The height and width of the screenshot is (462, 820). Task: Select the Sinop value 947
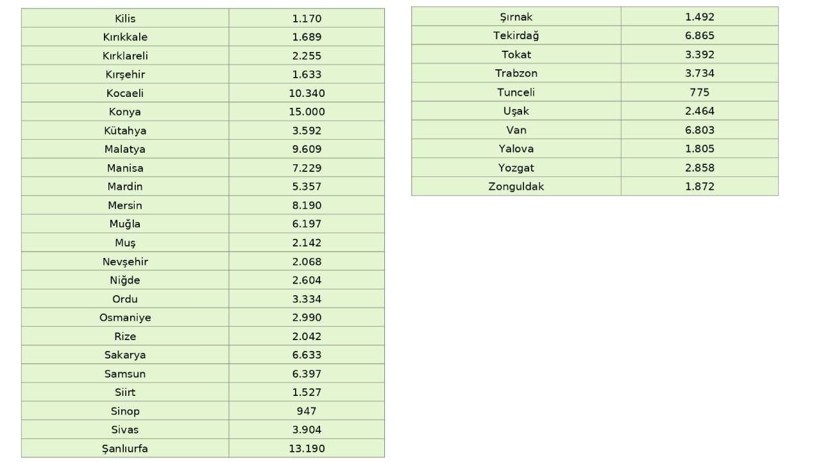(x=306, y=411)
